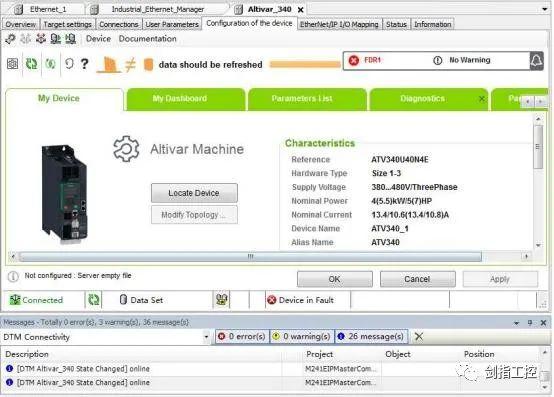This screenshot has width=554, height=397.
Task: Click the green tabs scroll-right arrow
Action: [540, 102]
